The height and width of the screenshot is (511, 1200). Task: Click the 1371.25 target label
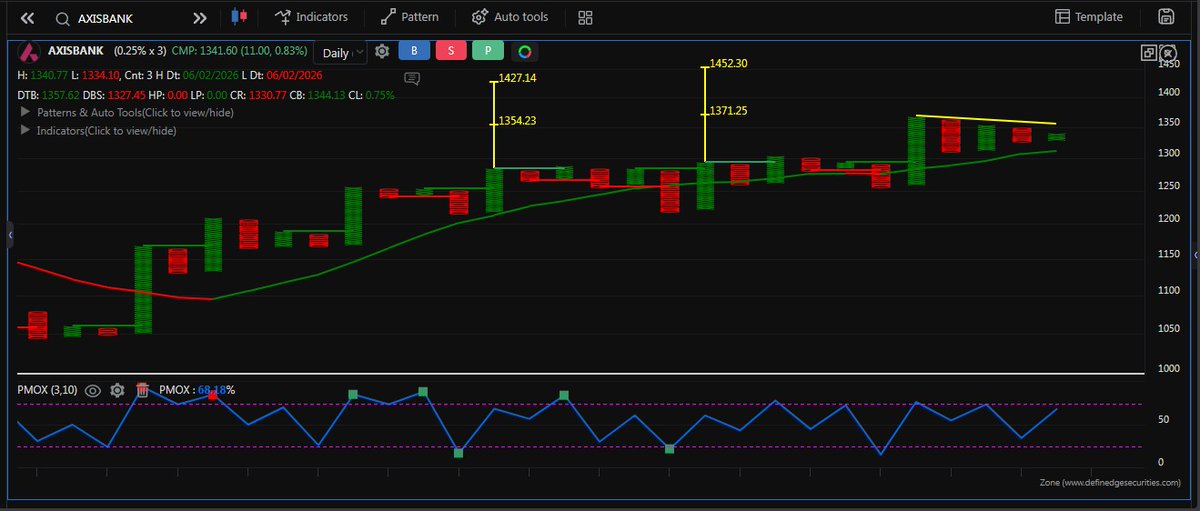click(727, 111)
